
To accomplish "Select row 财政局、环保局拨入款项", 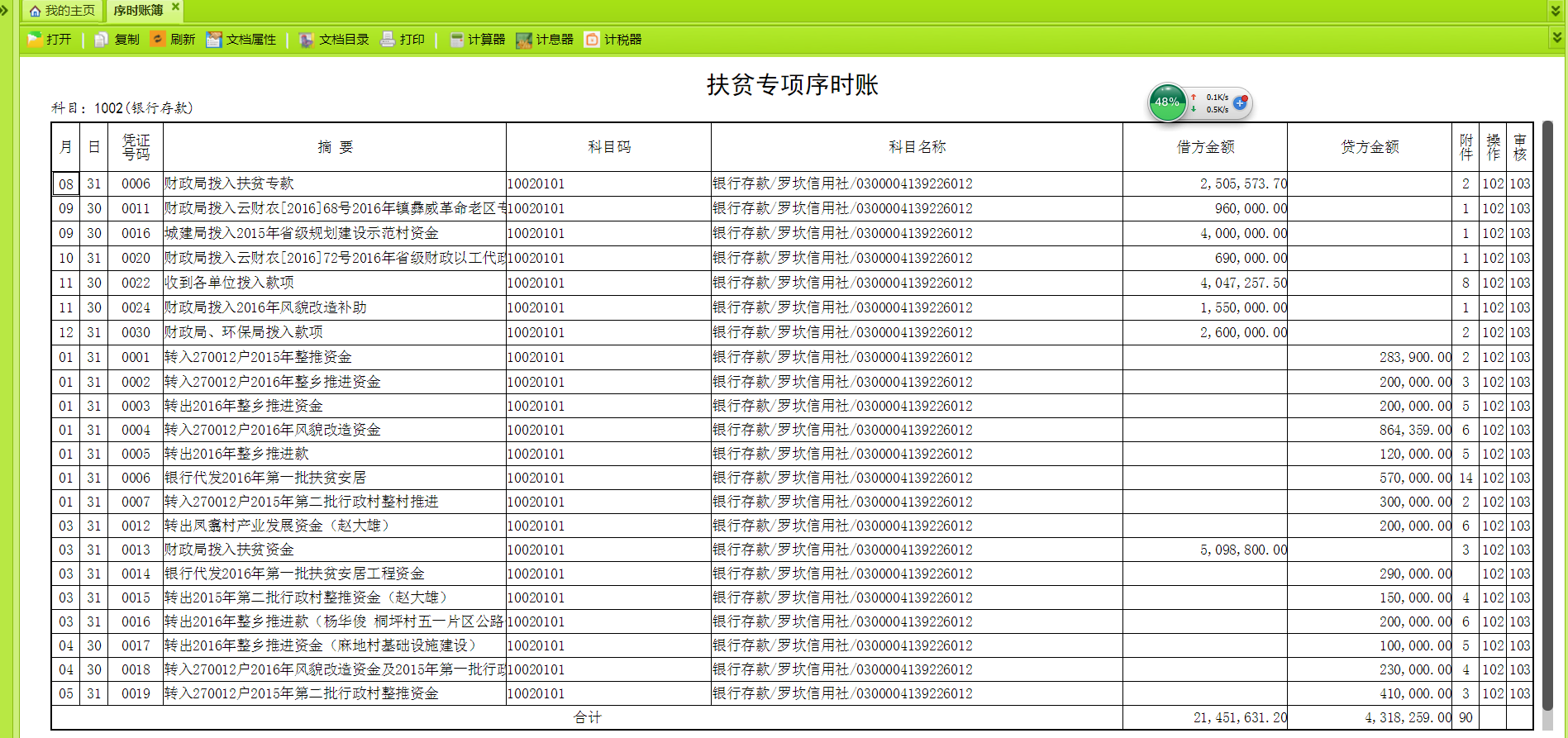I will click(x=792, y=332).
